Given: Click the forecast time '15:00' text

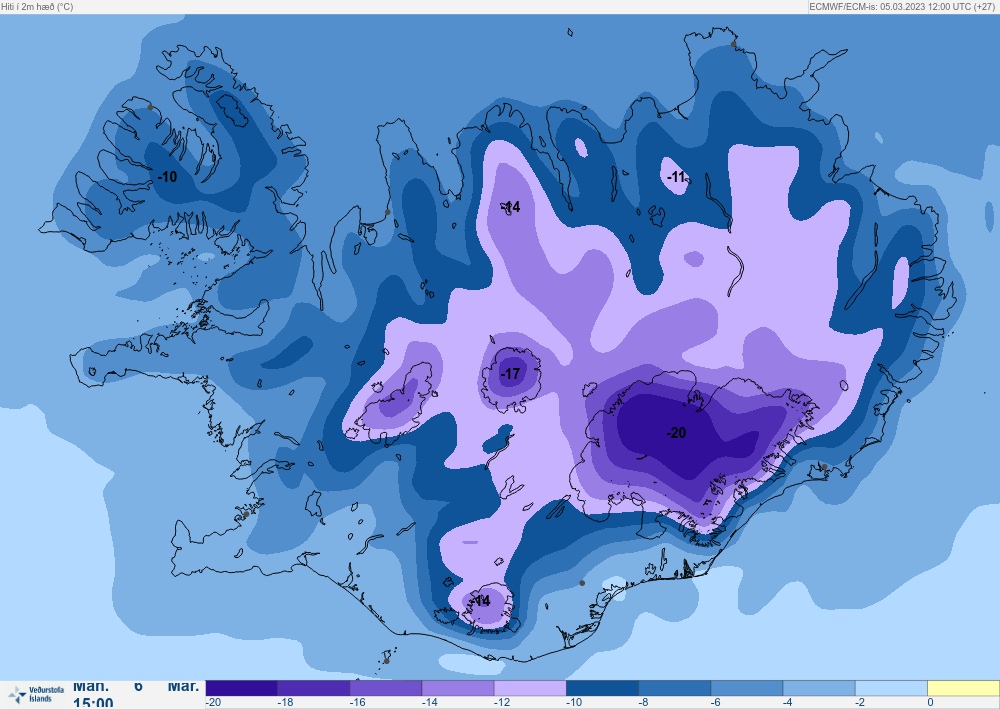Looking at the screenshot, I should pos(93,703).
